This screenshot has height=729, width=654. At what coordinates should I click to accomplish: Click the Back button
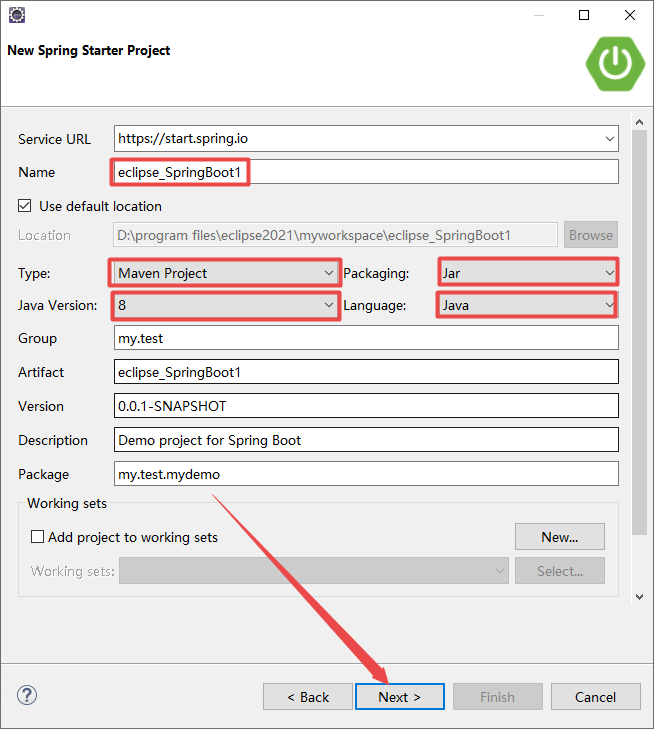coord(308,696)
